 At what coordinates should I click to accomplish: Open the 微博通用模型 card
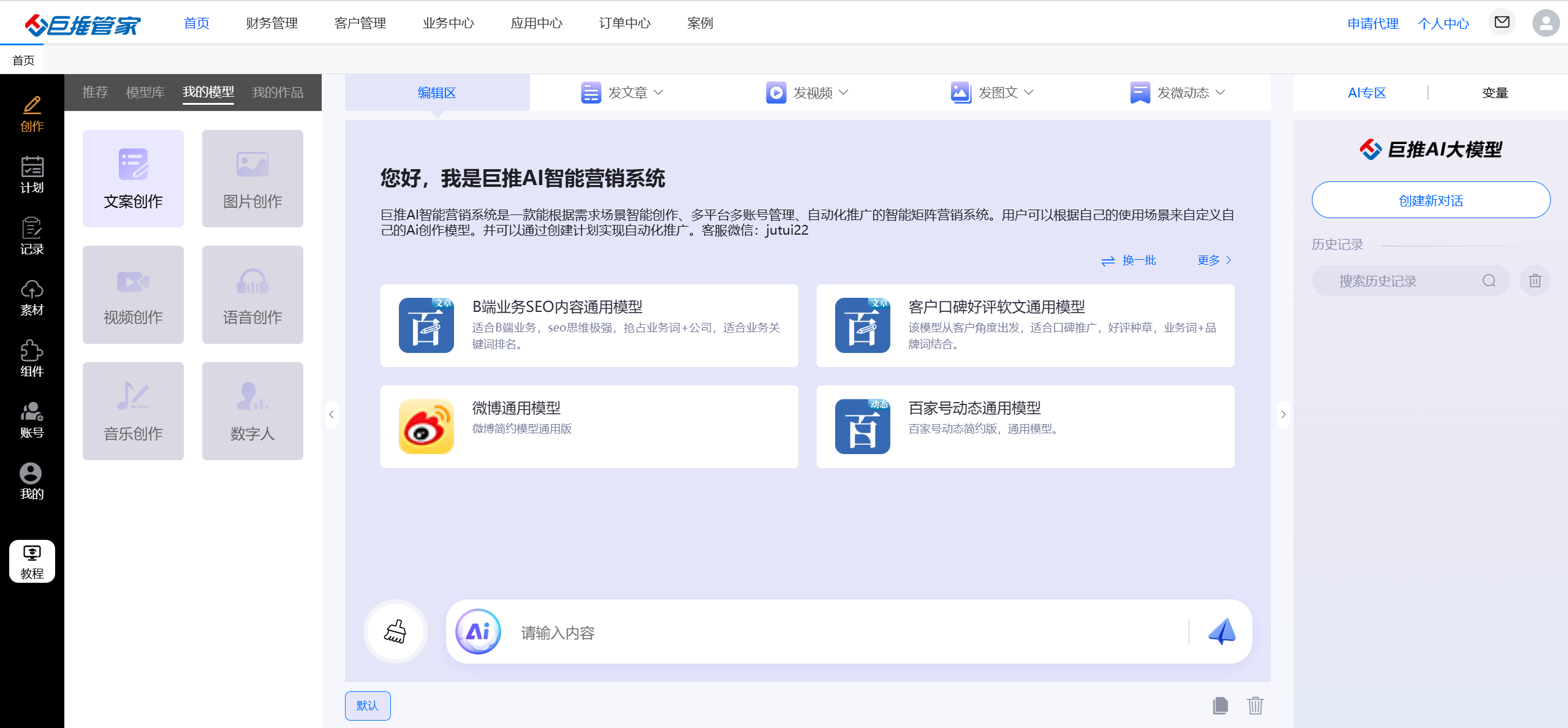point(589,427)
